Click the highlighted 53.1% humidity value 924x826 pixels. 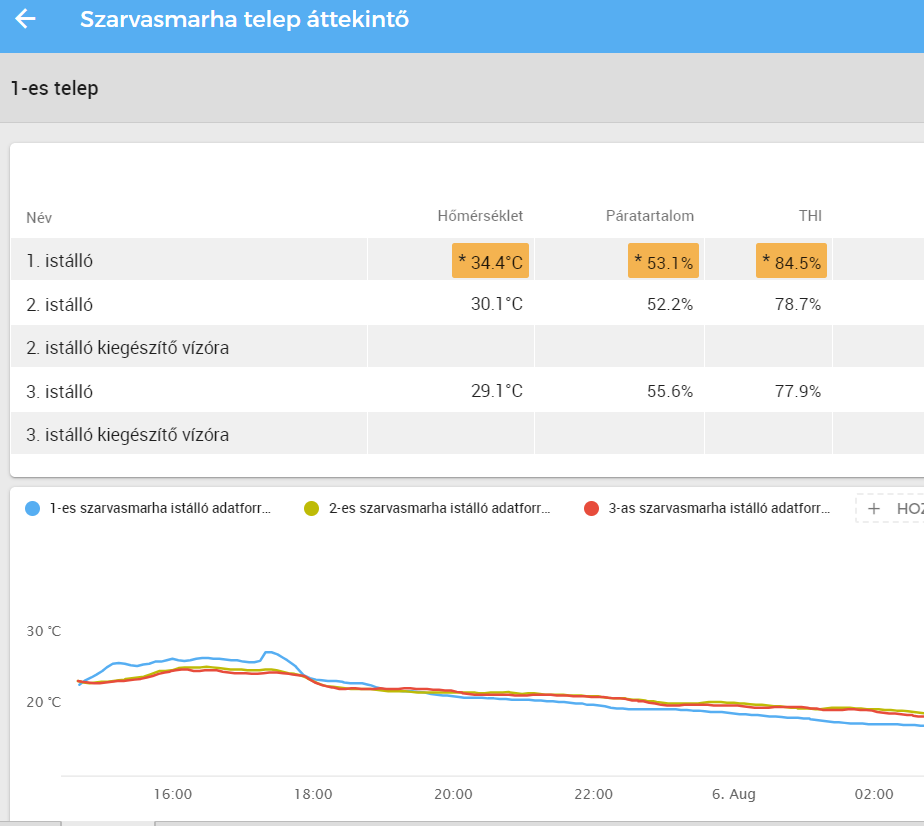pyautogui.click(x=664, y=261)
